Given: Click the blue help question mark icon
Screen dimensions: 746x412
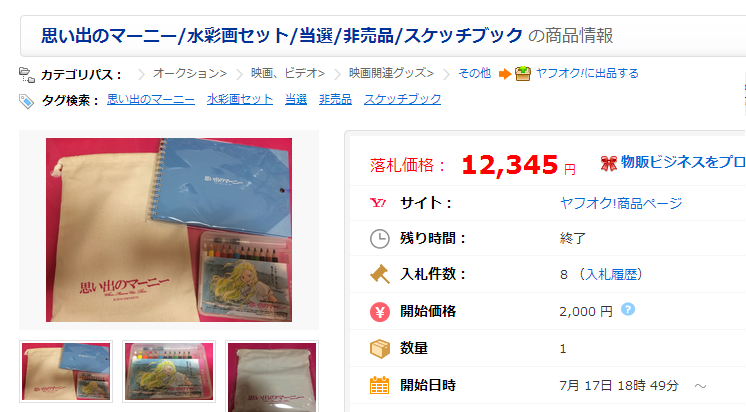Looking at the screenshot, I should 628,310.
